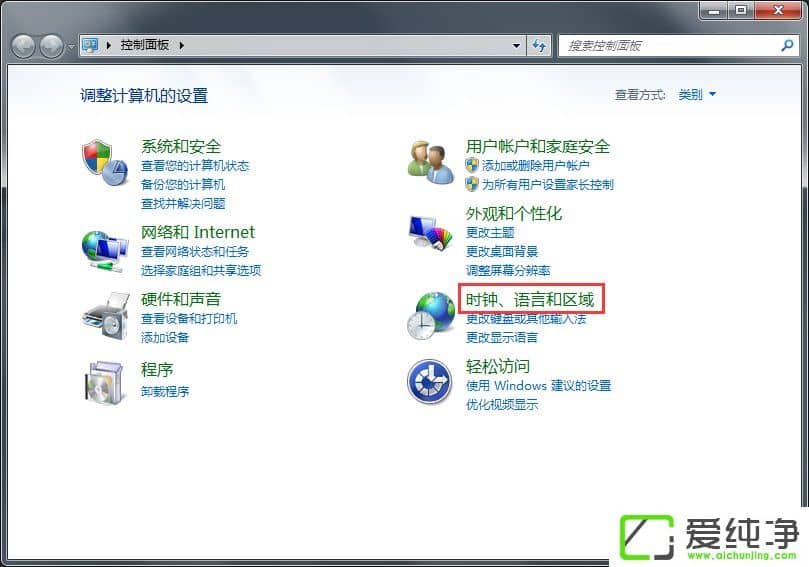Open 时钟、语言和区域 category heading
809x567 pixels.
click(x=530, y=299)
